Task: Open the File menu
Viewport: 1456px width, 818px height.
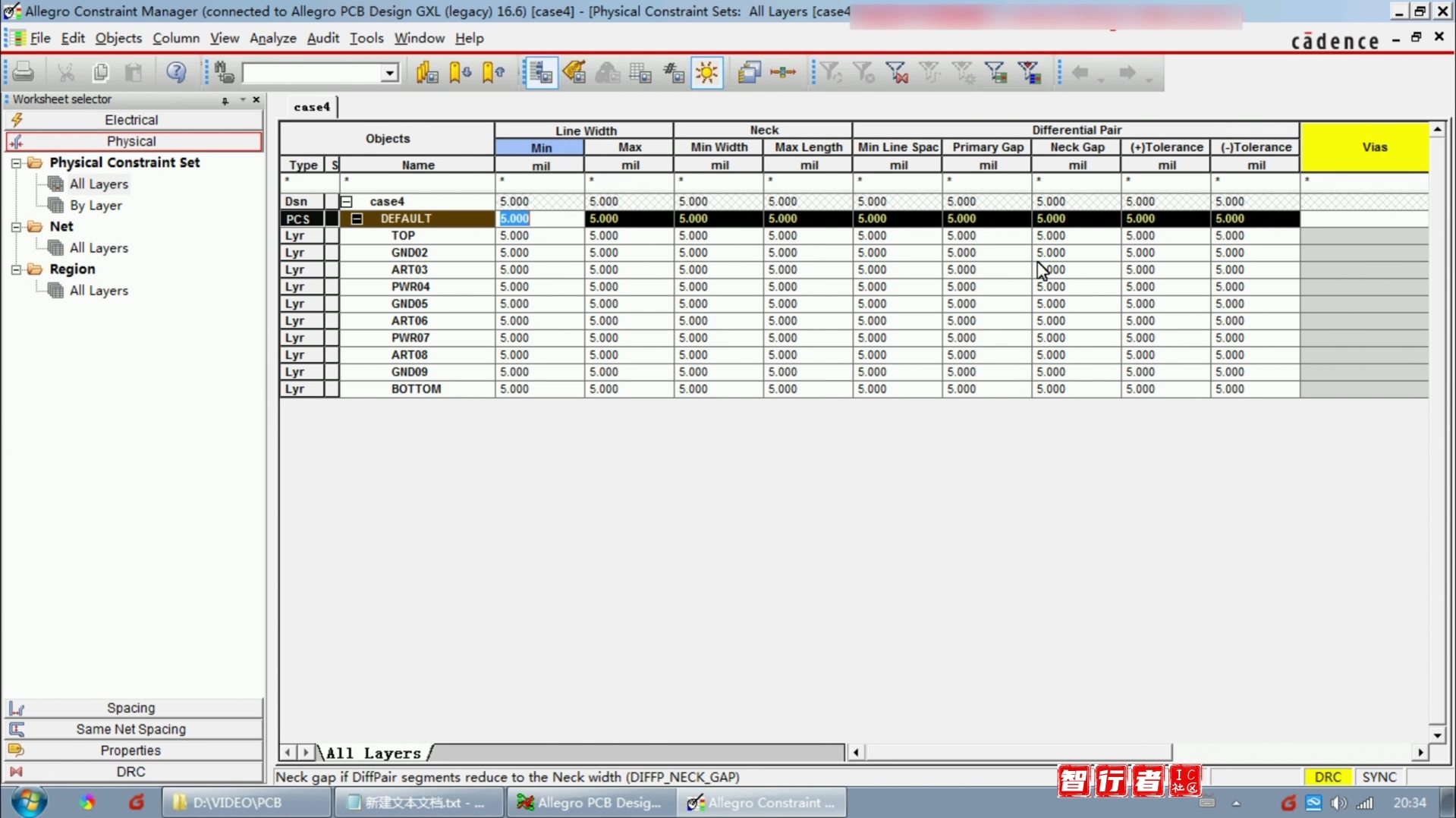Action: [40, 38]
